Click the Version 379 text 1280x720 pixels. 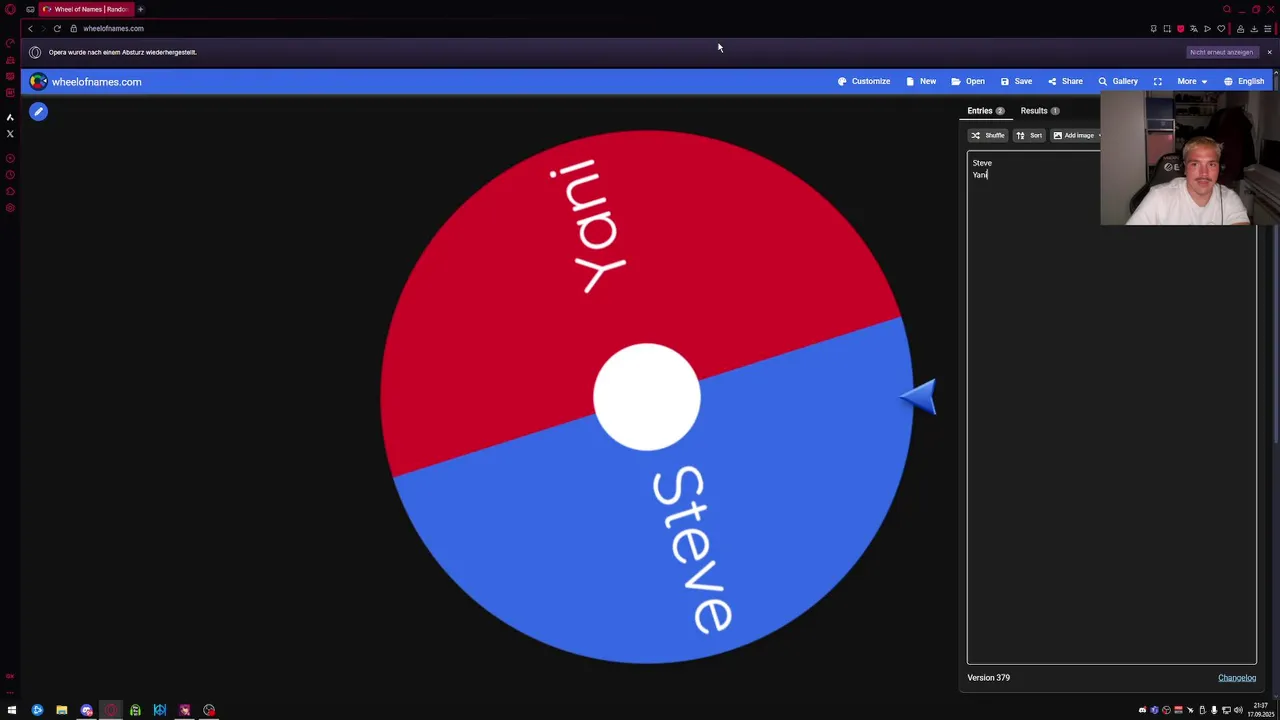click(988, 678)
